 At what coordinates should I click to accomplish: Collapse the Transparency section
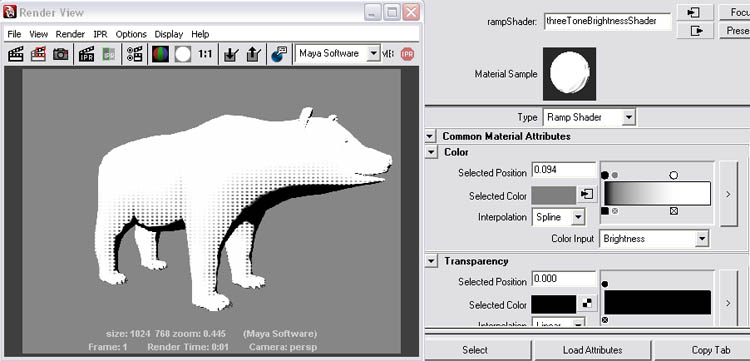431,261
